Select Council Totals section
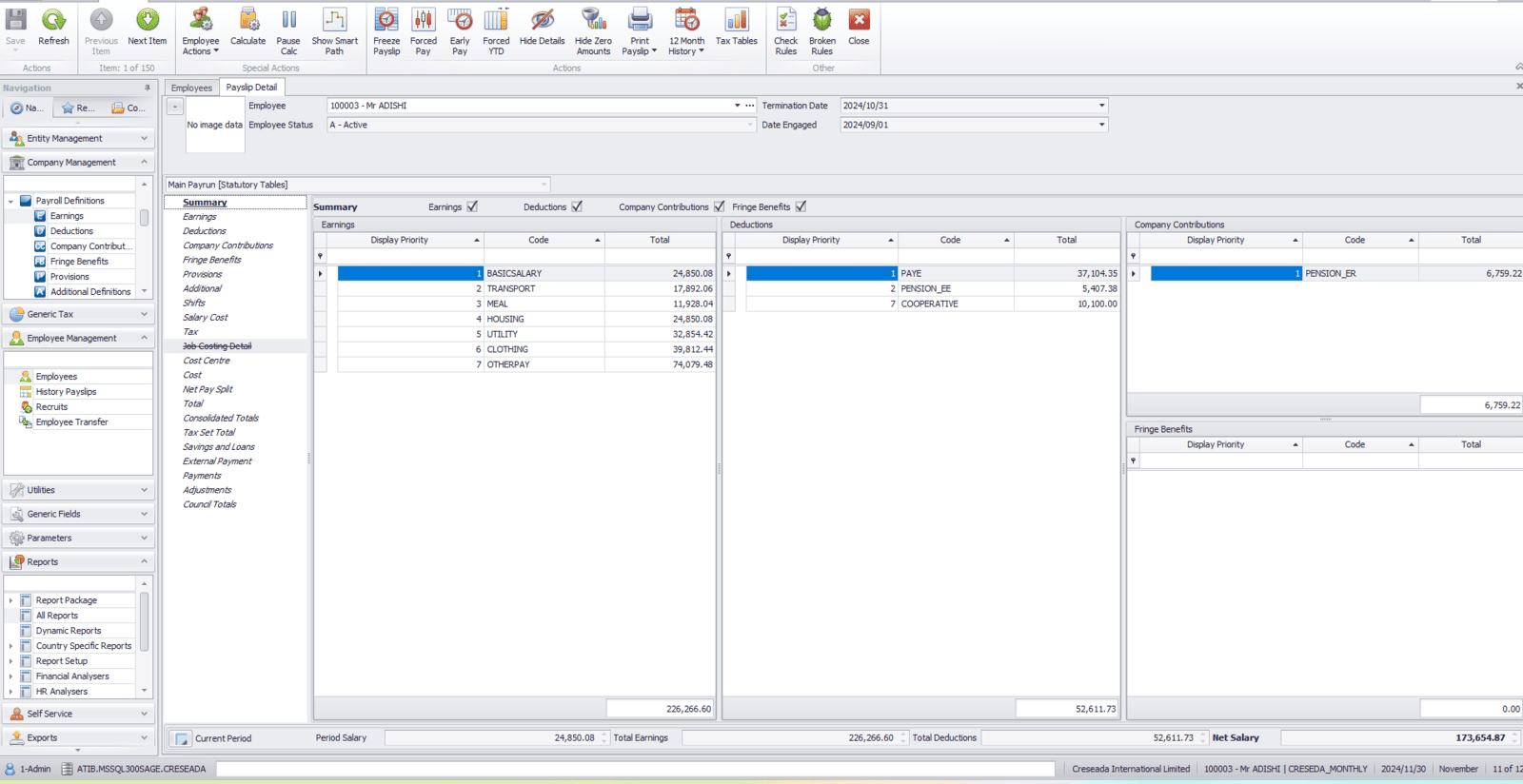This screenshot has height=784, width=1523. pyautogui.click(x=209, y=504)
